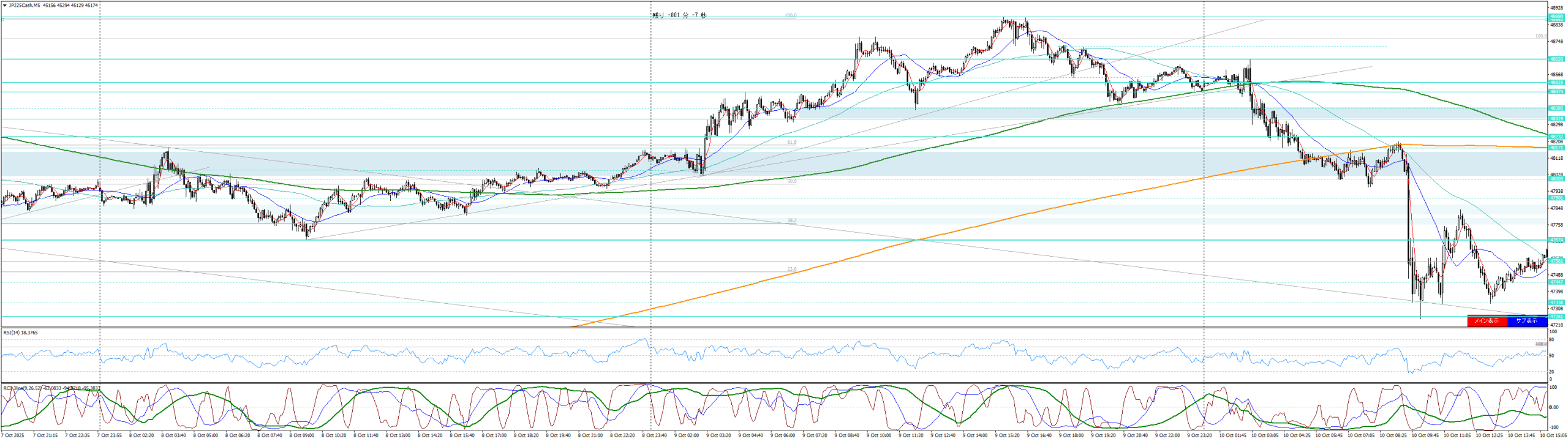
Task: Click the blue サブ表示 button
Action: (1526, 321)
